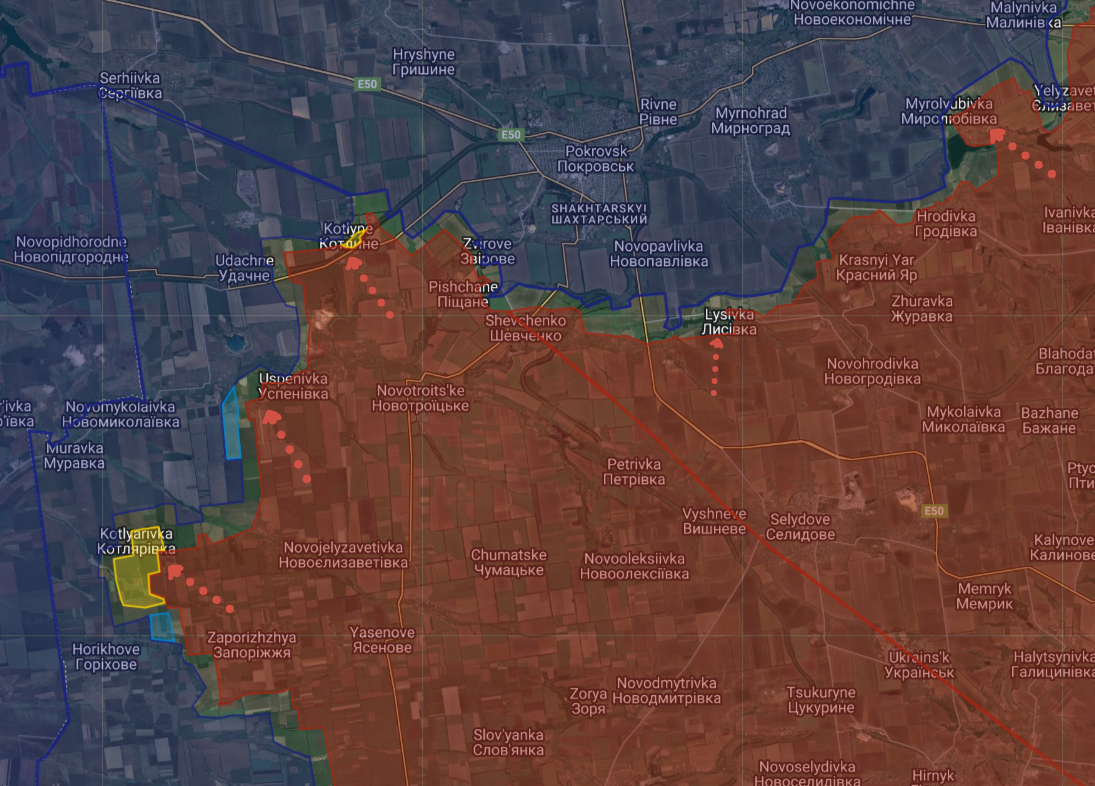The height and width of the screenshot is (786, 1095).
Task: Click the Serhiivka label
Action: coord(130,86)
